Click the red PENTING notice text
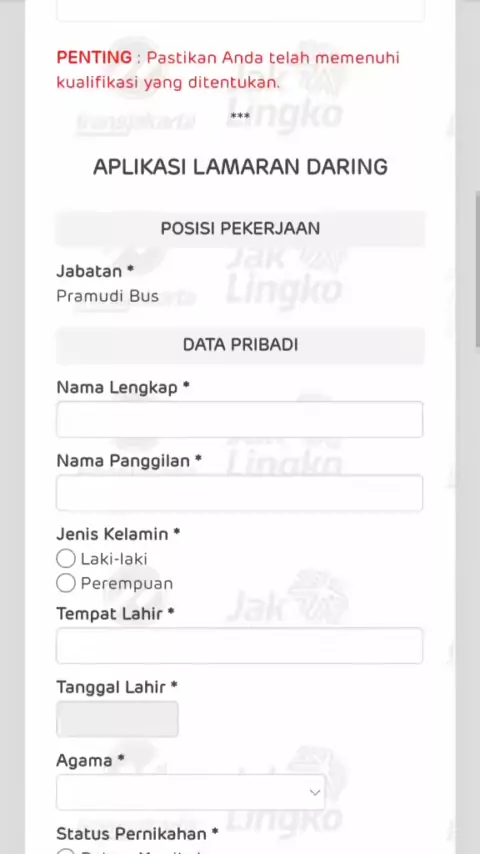This screenshot has height=854, width=480. point(228,70)
